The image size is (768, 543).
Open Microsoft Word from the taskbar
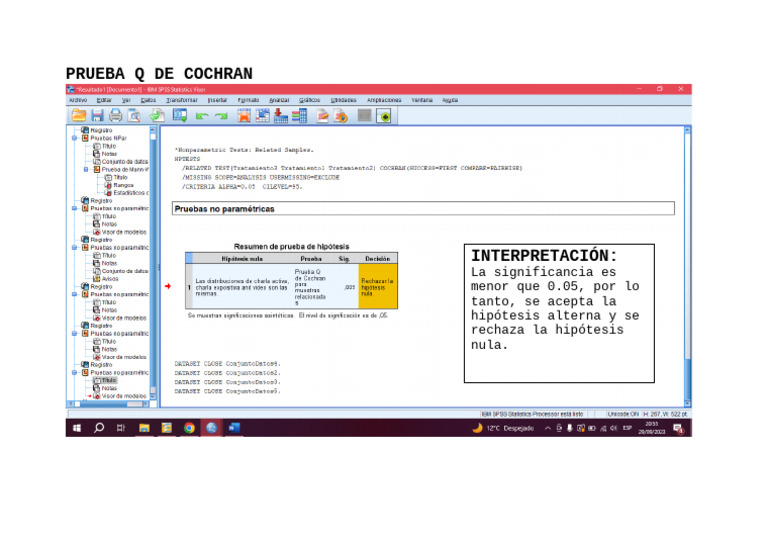(x=234, y=428)
